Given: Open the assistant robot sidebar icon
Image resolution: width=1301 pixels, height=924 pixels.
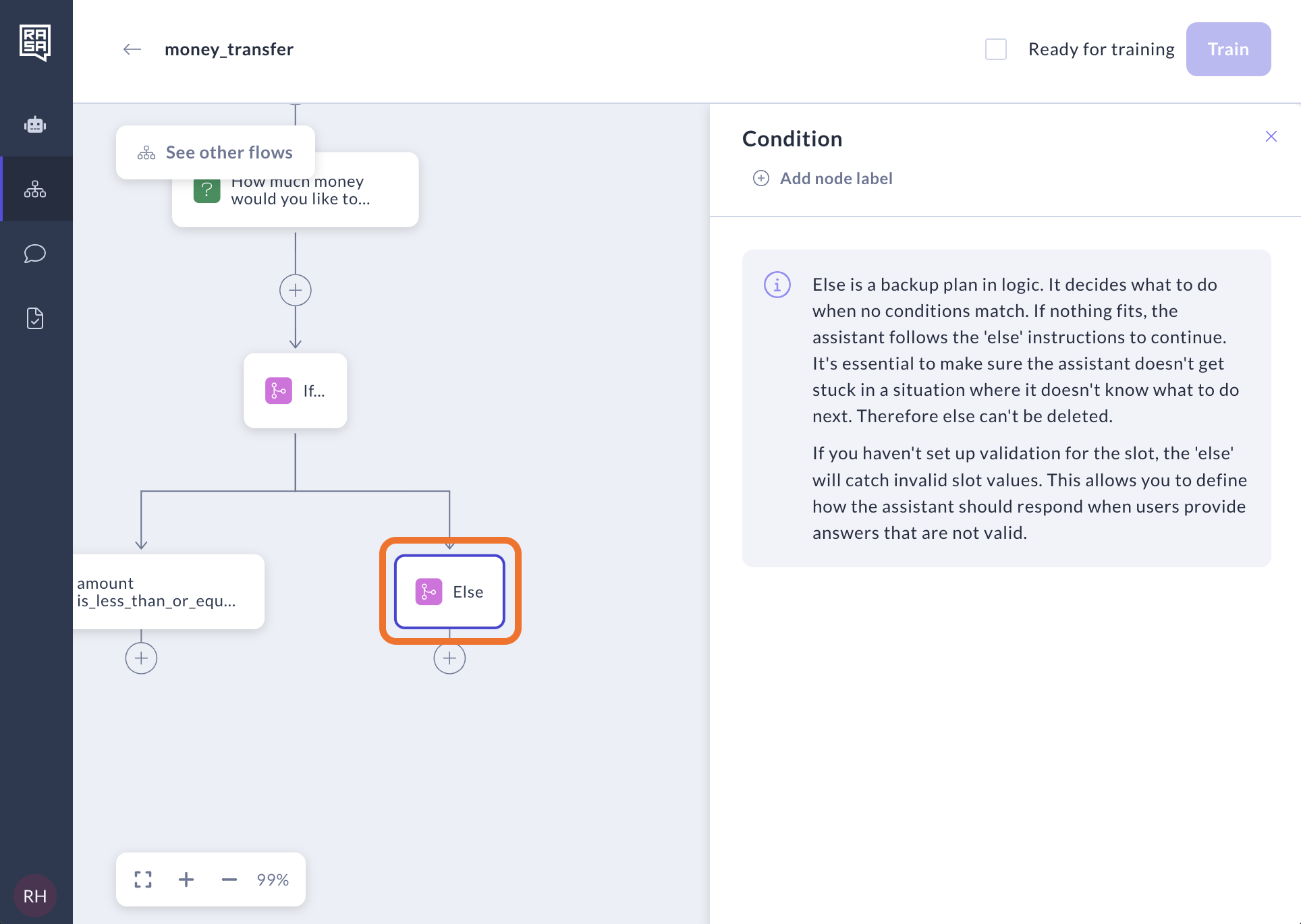Looking at the screenshot, I should [x=35, y=125].
